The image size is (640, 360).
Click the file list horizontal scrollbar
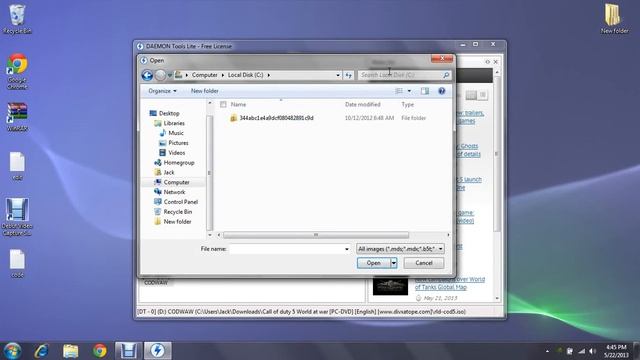click(316, 235)
